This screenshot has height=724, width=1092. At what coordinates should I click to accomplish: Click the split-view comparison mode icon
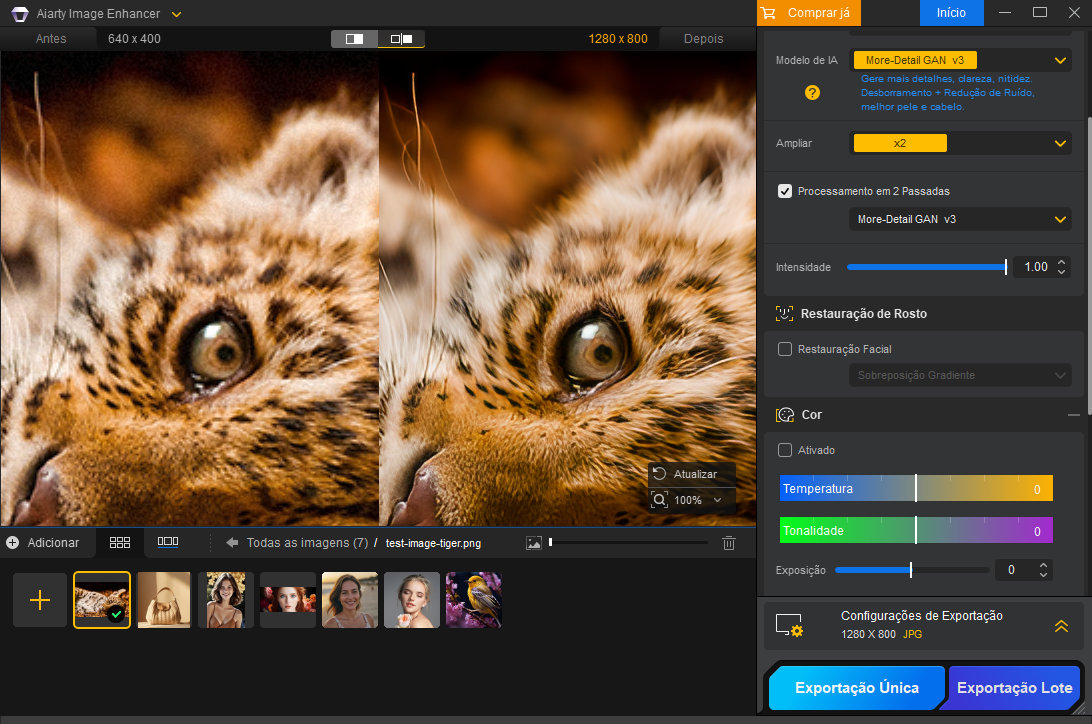click(x=354, y=39)
